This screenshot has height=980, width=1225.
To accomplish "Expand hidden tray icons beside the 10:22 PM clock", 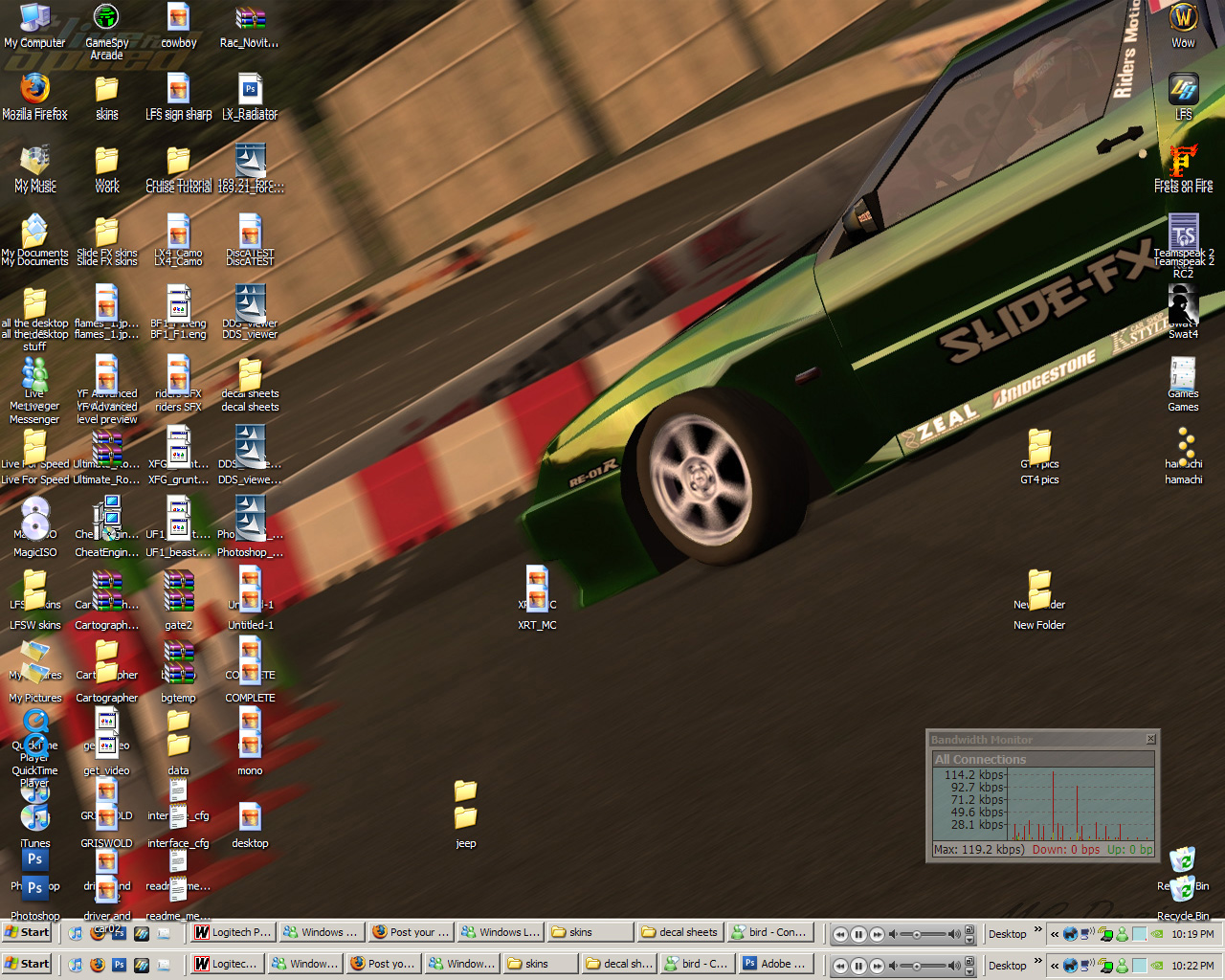I will pyautogui.click(x=1055, y=966).
